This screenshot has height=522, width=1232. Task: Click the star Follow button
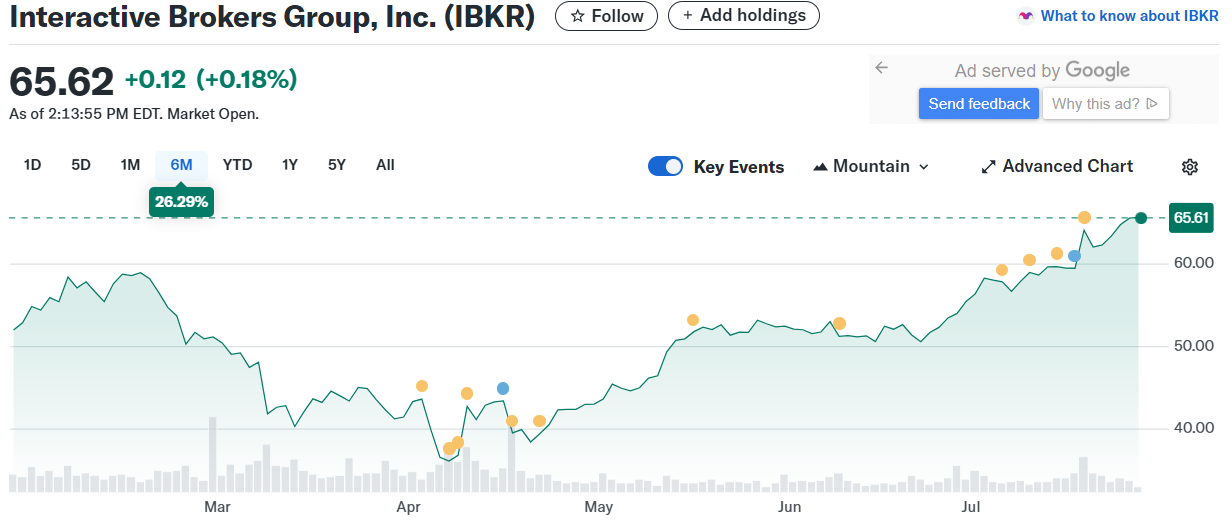(x=607, y=16)
